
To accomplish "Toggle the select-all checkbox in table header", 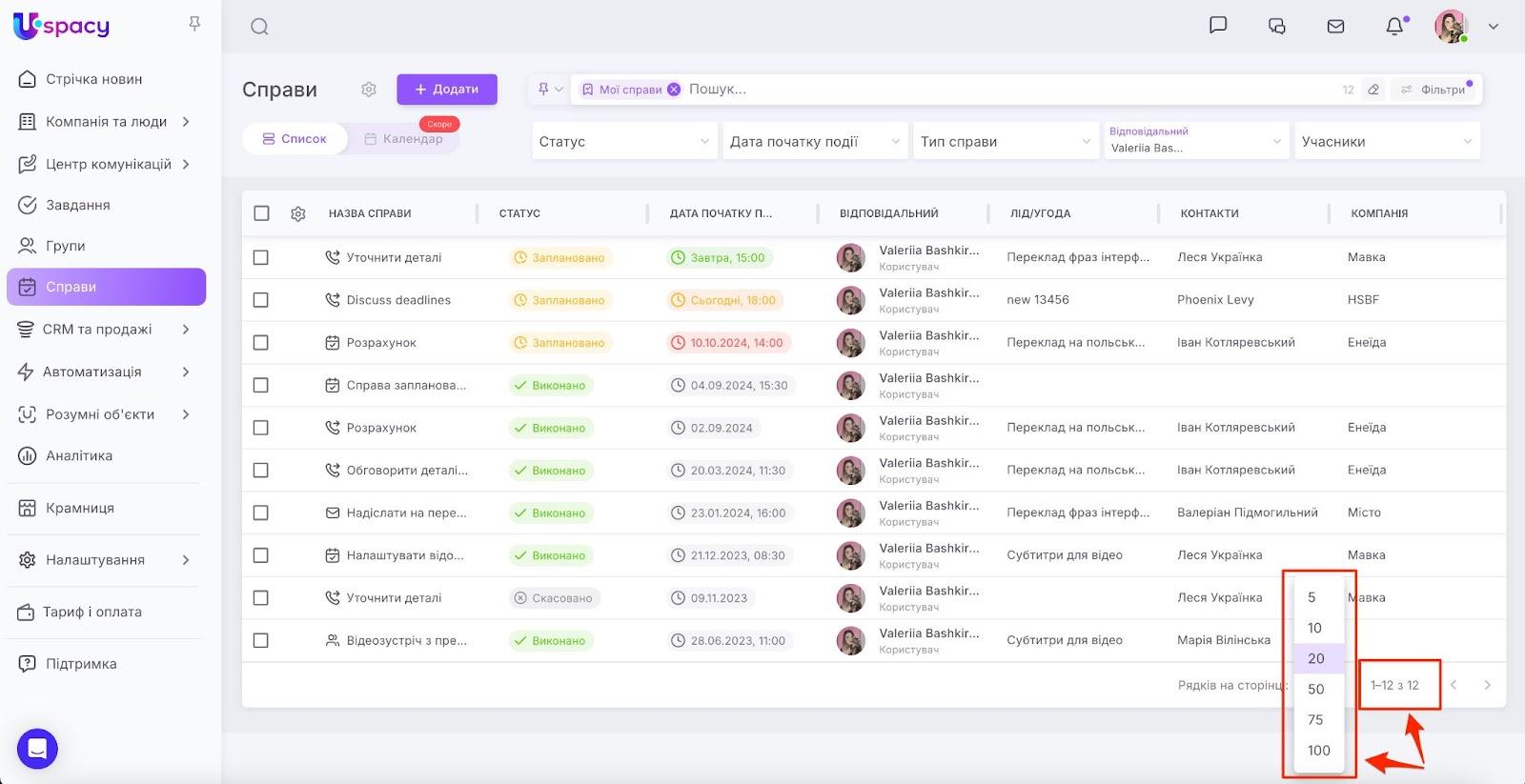I will click(x=261, y=213).
